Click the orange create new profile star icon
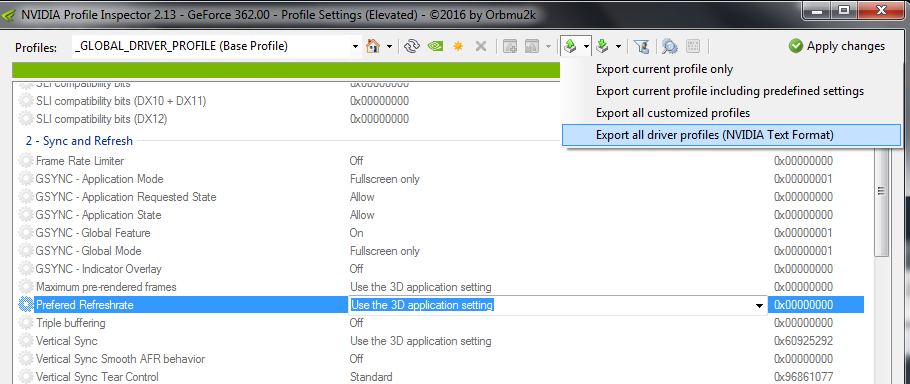Screen dimensions: 910x384 tap(458, 46)
